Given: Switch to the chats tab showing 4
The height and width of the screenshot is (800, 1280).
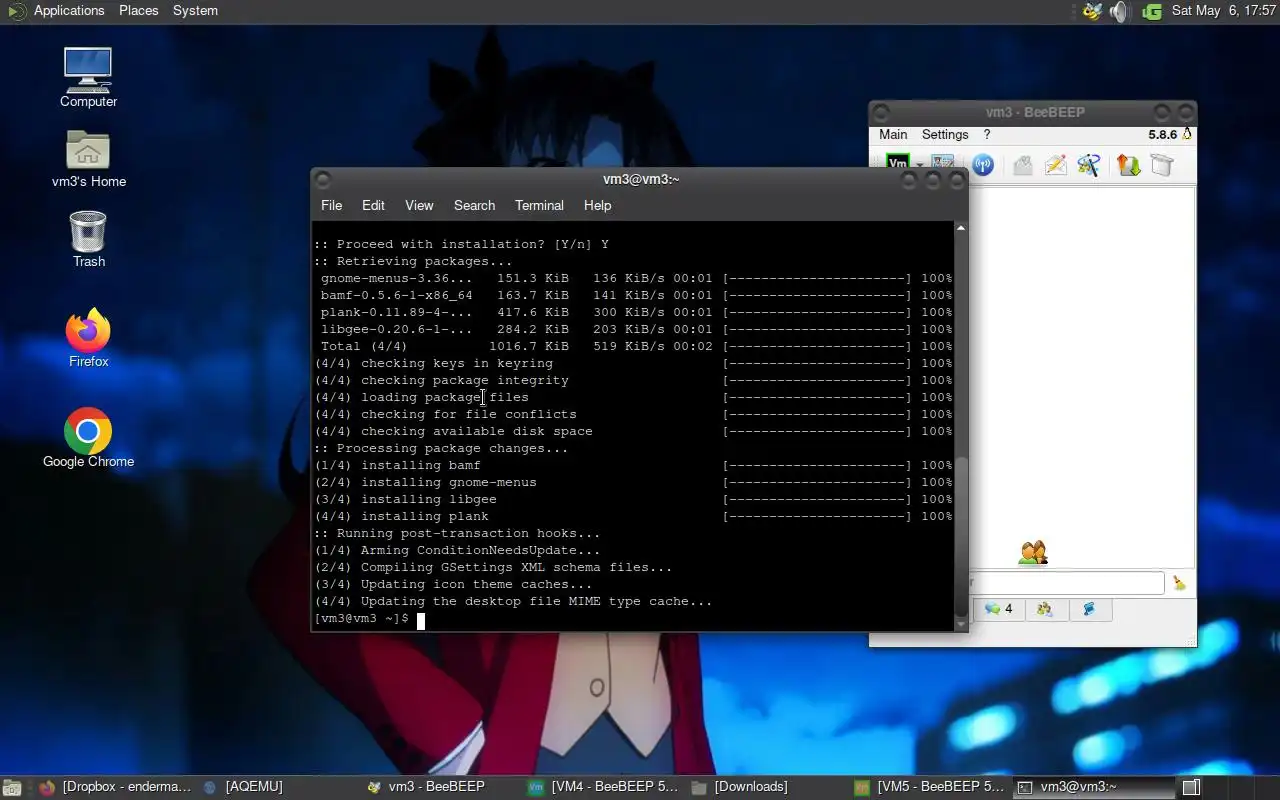Looking at the screenshot, I should point(998,609).
